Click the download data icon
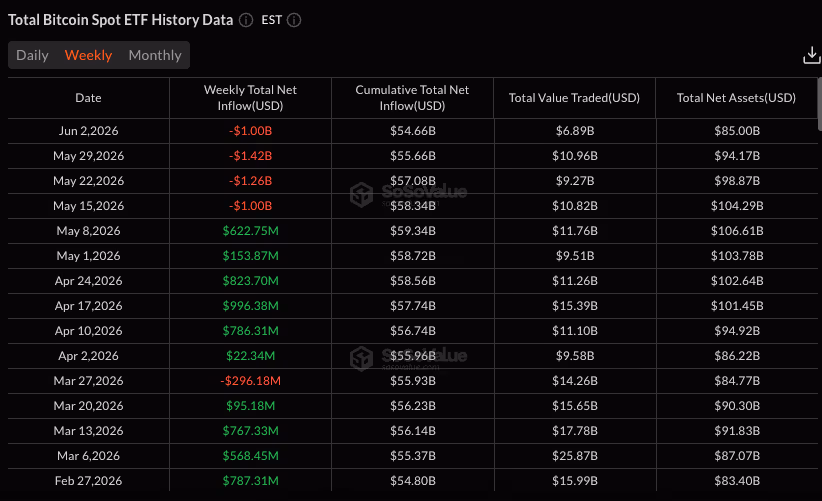822x501 pixels. point(812,55)
